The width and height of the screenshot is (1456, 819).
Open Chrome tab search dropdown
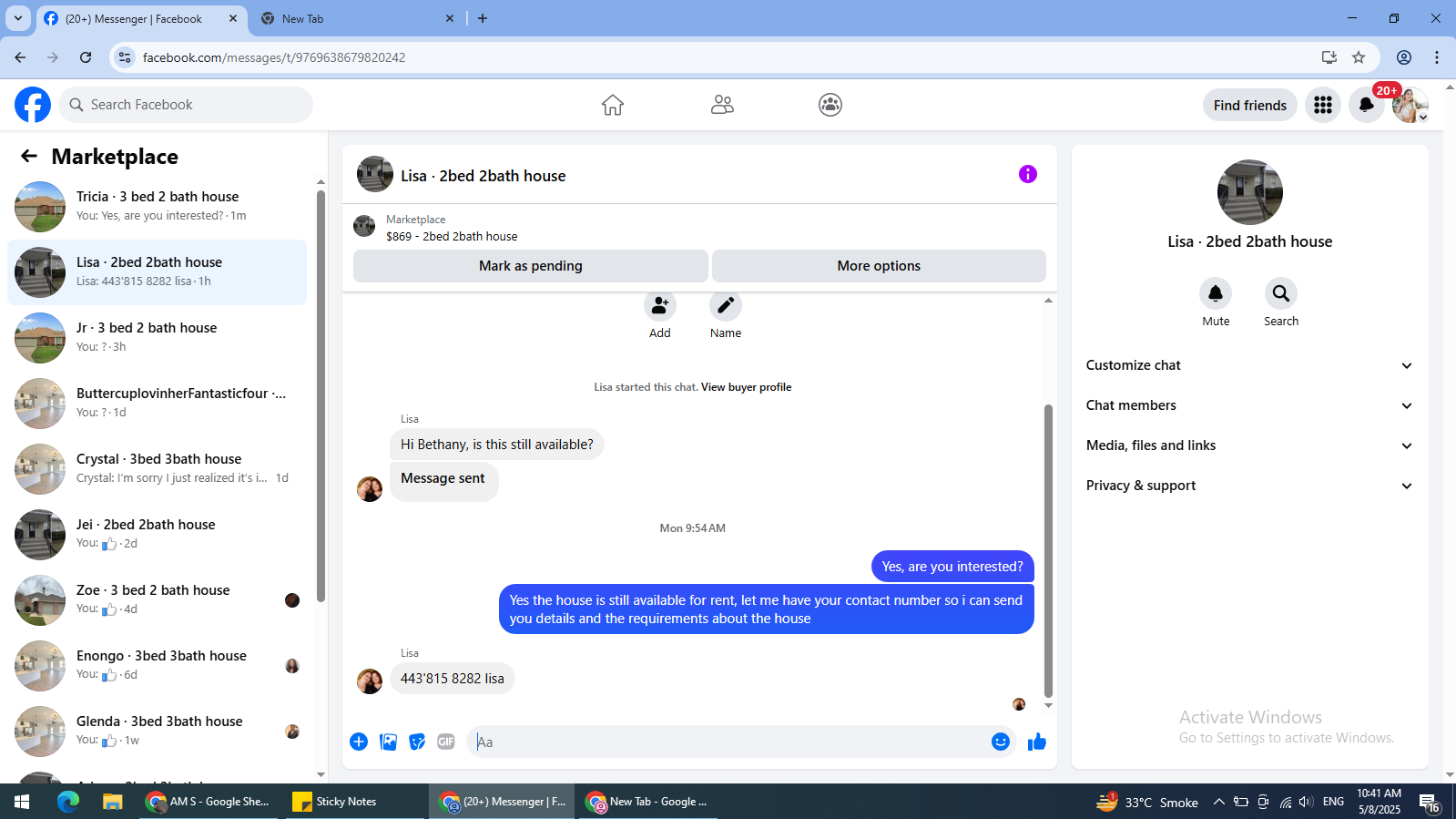click(17, 18)
